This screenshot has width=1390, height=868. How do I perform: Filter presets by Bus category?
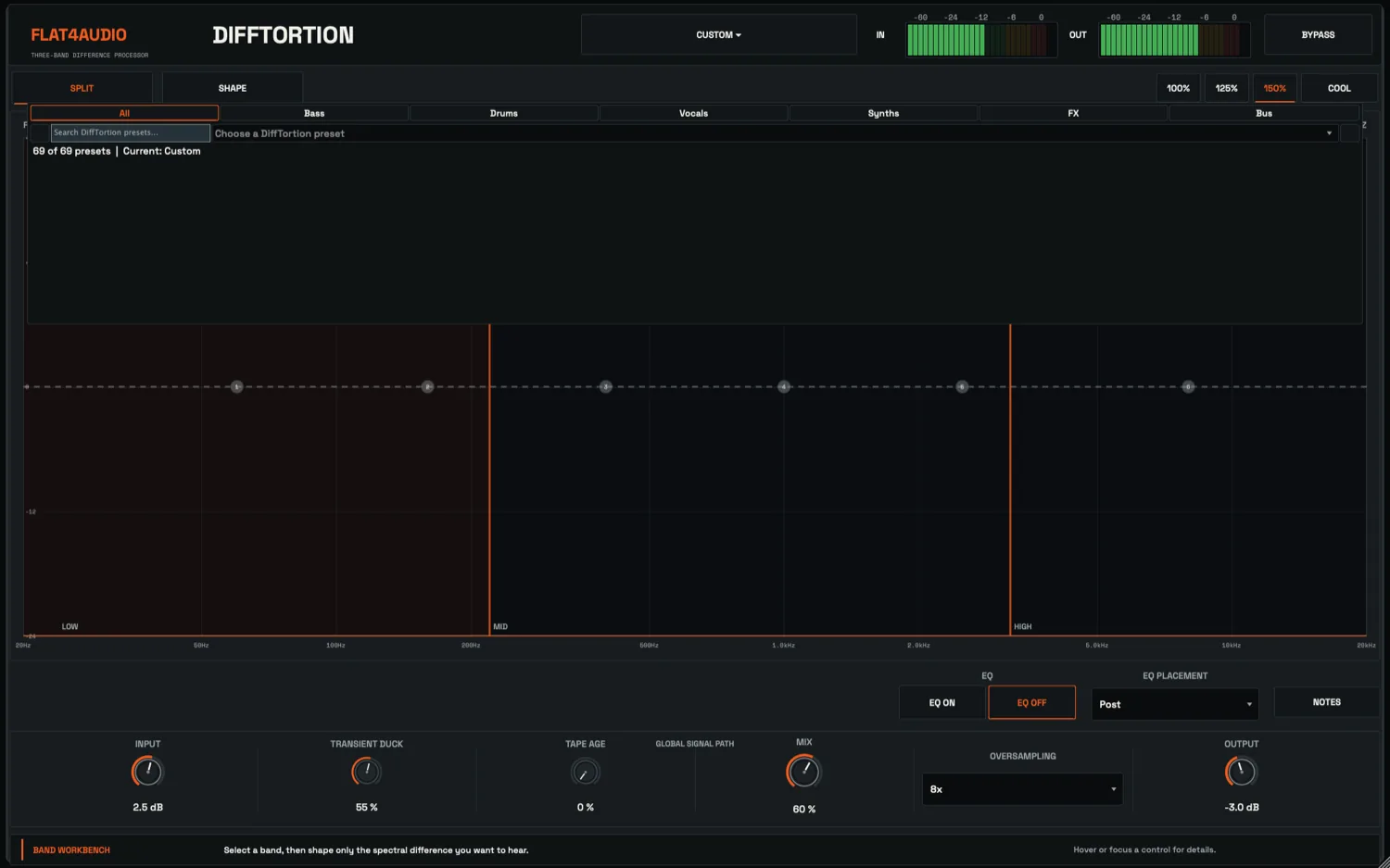click(1264, 113)
